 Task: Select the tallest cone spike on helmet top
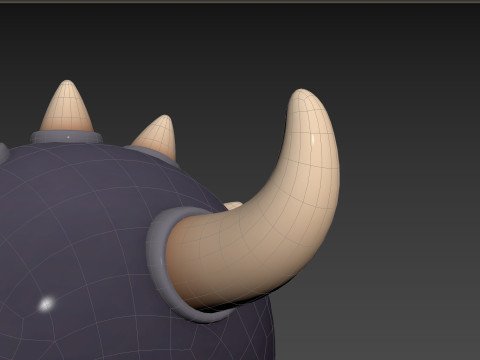(67, 107)
